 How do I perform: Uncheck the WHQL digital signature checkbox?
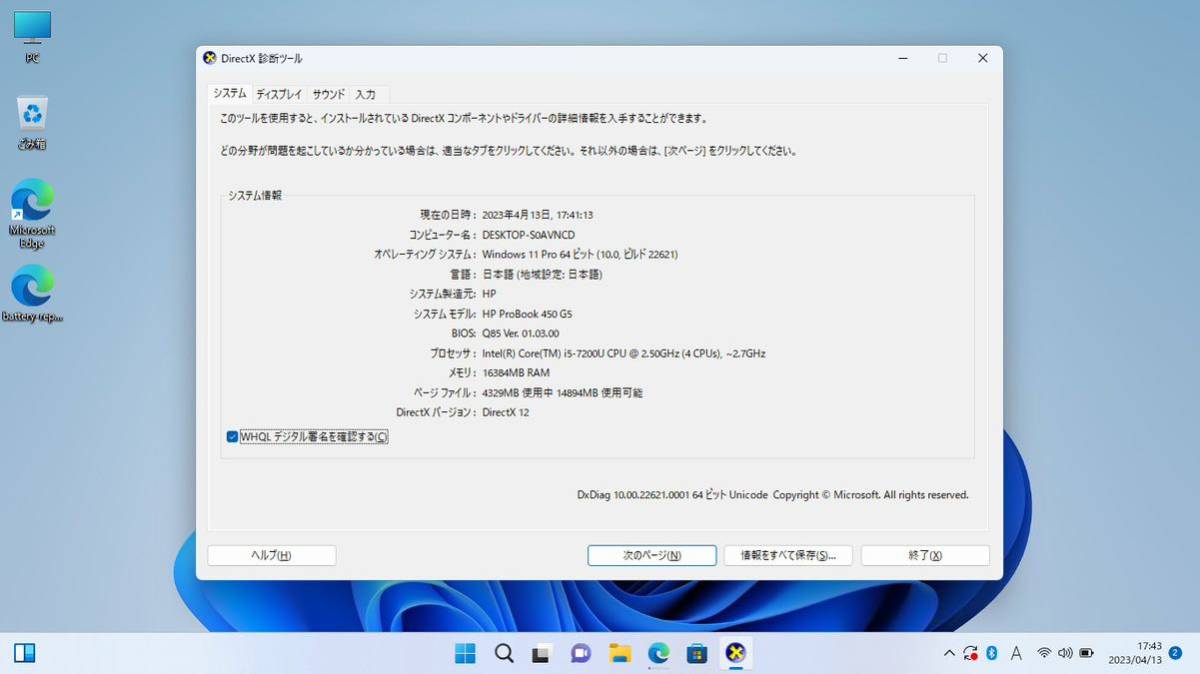pyautogui.click(x=232, y=437)
